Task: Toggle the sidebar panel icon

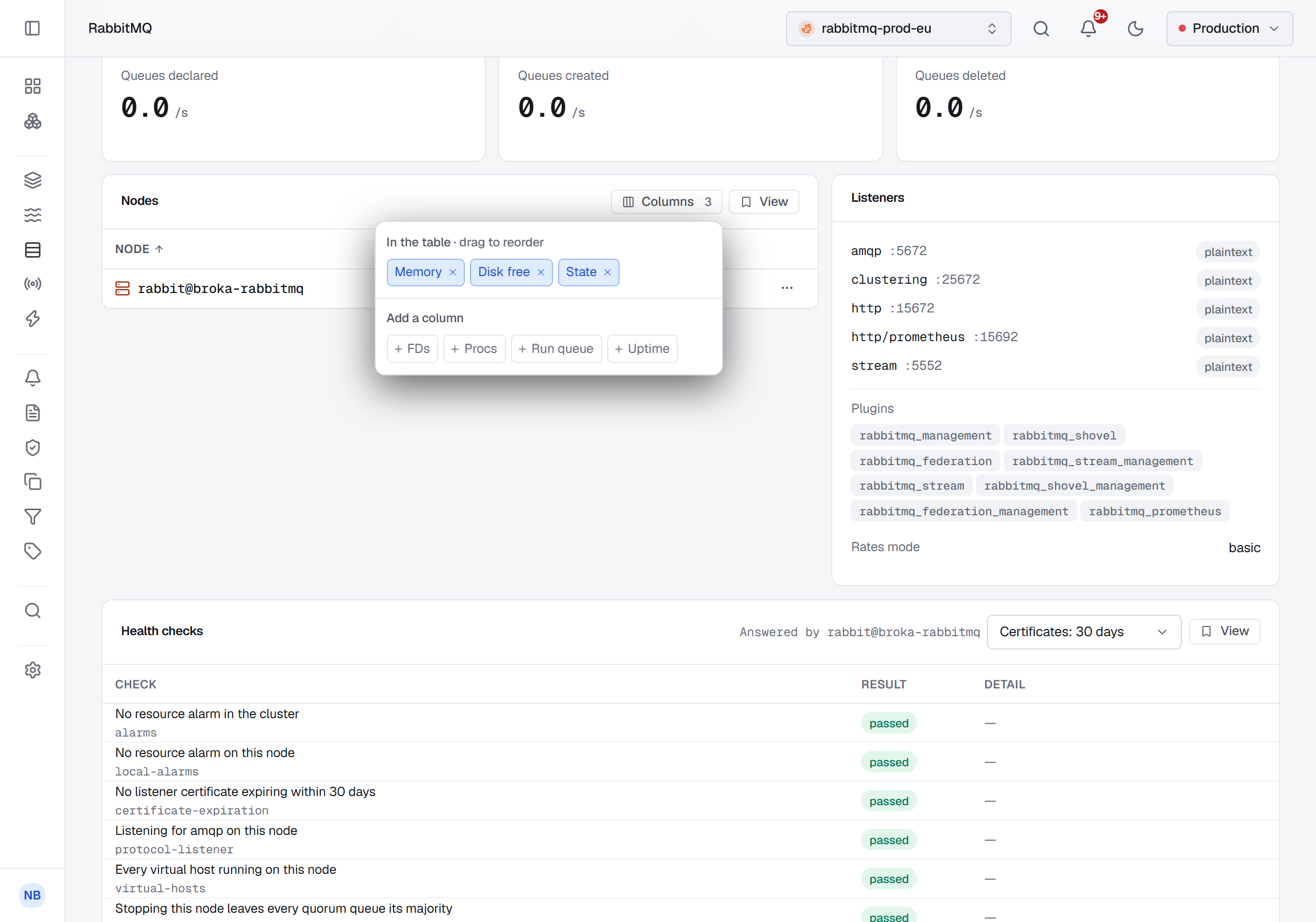Action: [32, 28]
